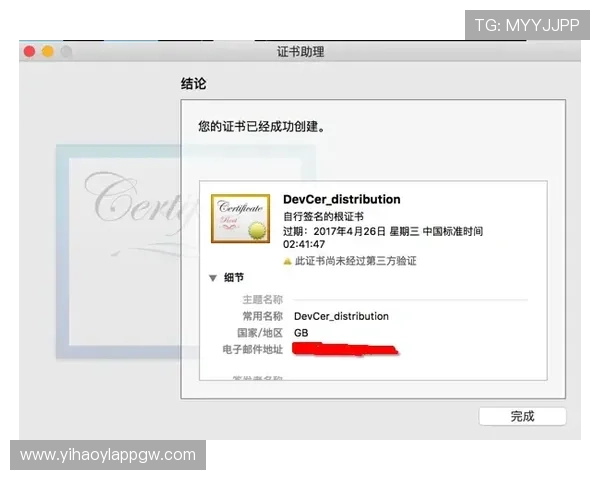Click the common name value DevCer_distribution
Viewport: 600px width, 480px height.
coord(341,316)
